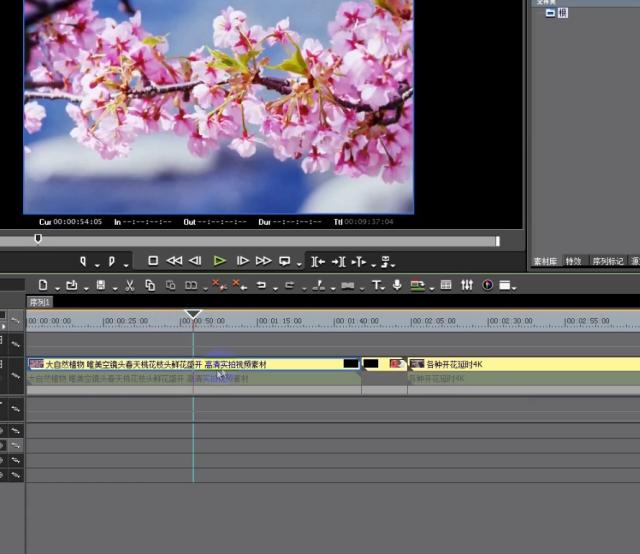Click the Cut scissors icon
640x554 pixels.
tap(129, 285)
